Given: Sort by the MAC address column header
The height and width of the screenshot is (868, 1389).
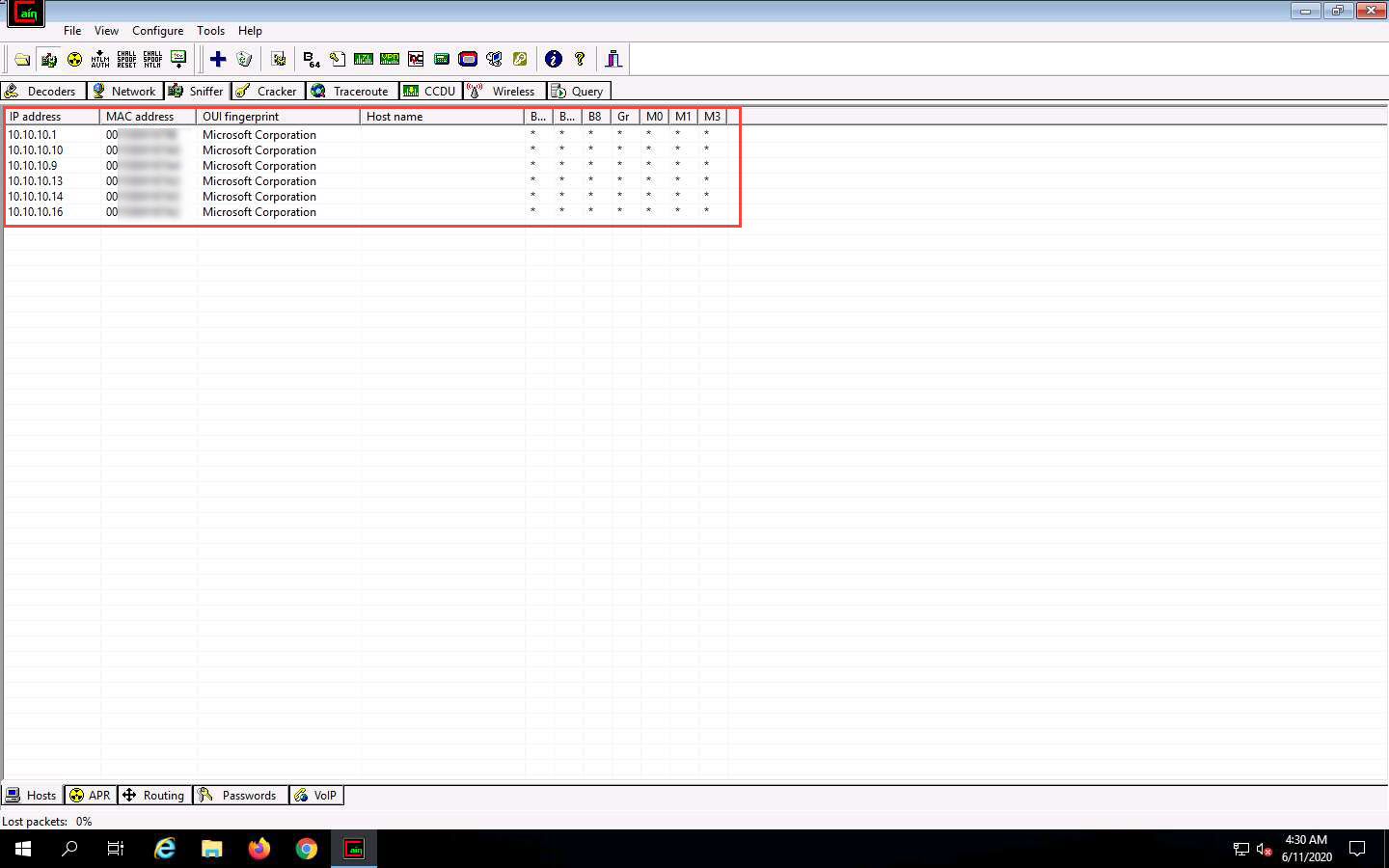Looking at the screenshot, I should click(149, 116).
